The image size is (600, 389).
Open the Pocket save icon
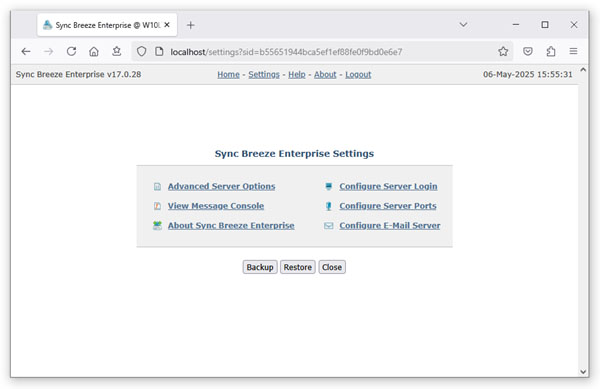[528, 51]
